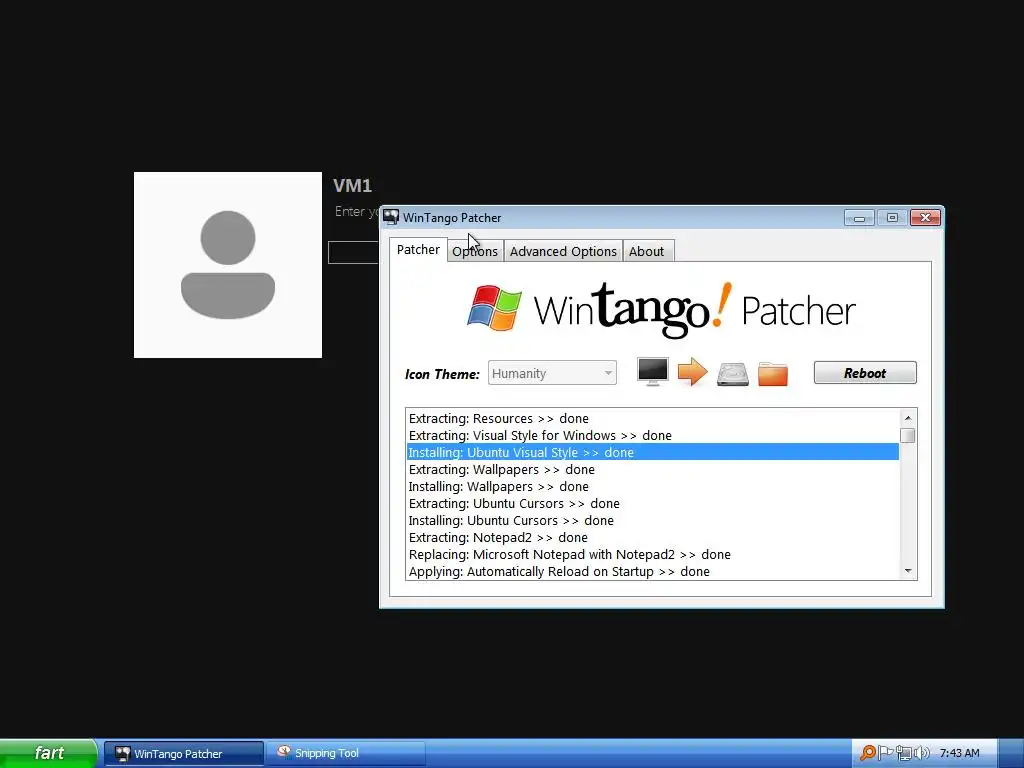
Task: Select 'Replacing: Microsoft Notepad with Notepad2' line
Action: (x=652, y=554)
